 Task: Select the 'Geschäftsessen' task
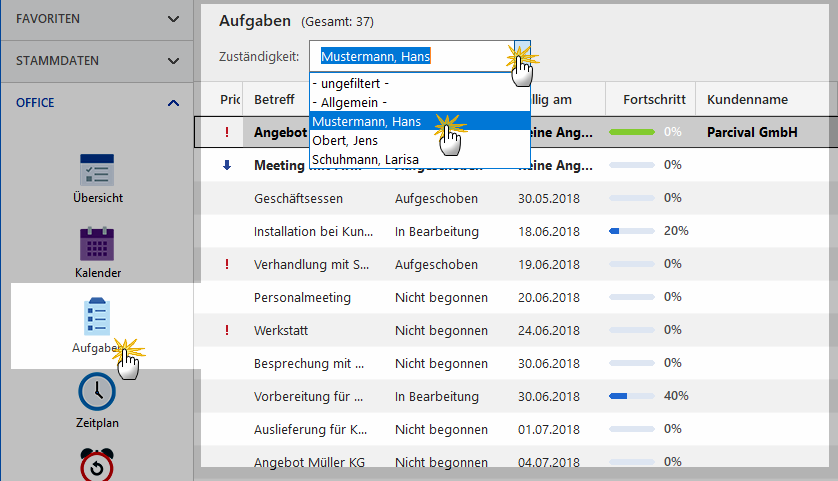click(x=298, y=198)
